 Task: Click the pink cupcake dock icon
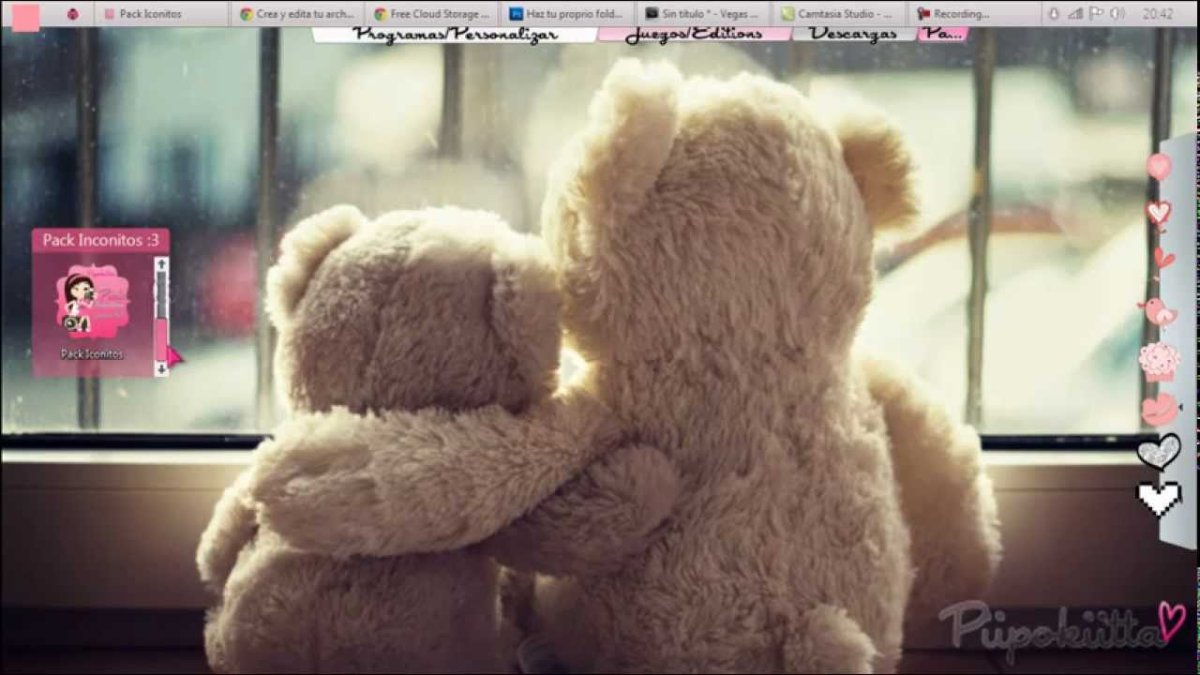[1159, 361]
